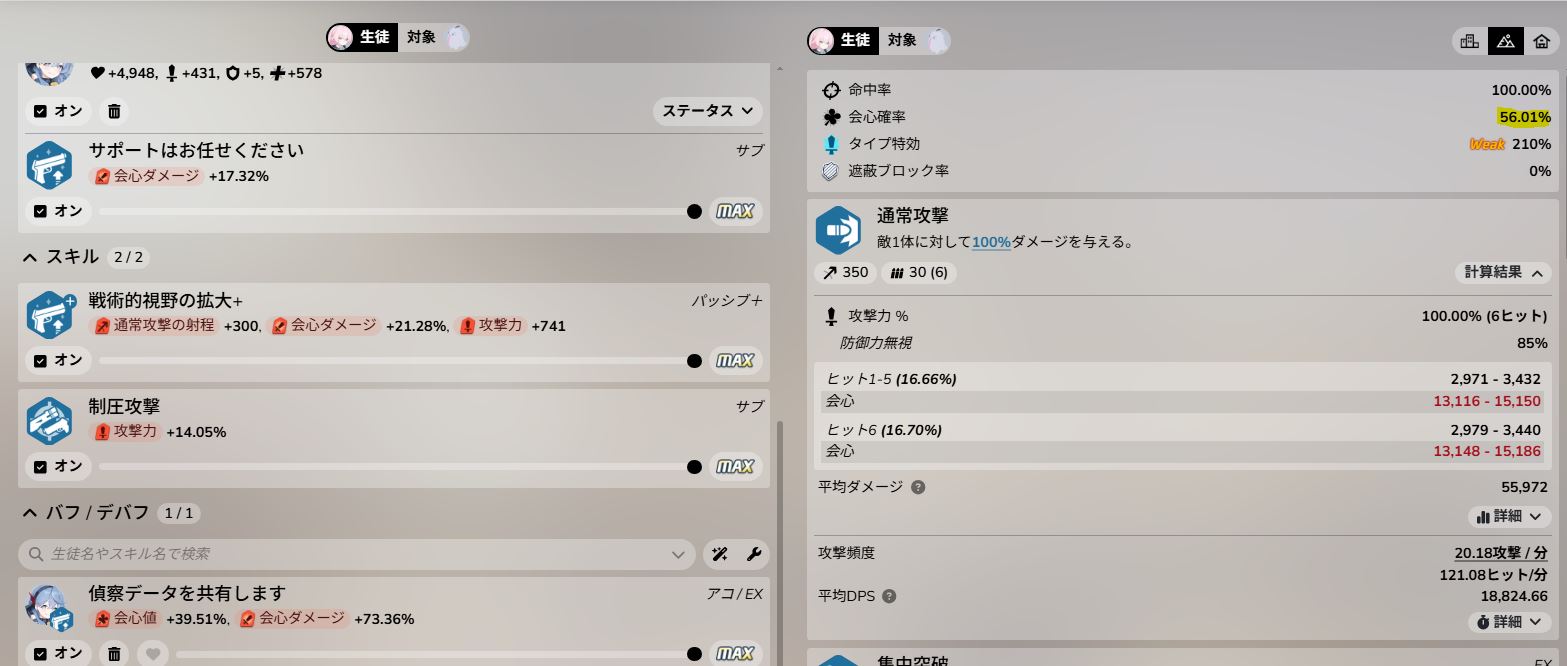Click アコ's portrait on the buff row
1567x666 pixels.
(48, 606)
